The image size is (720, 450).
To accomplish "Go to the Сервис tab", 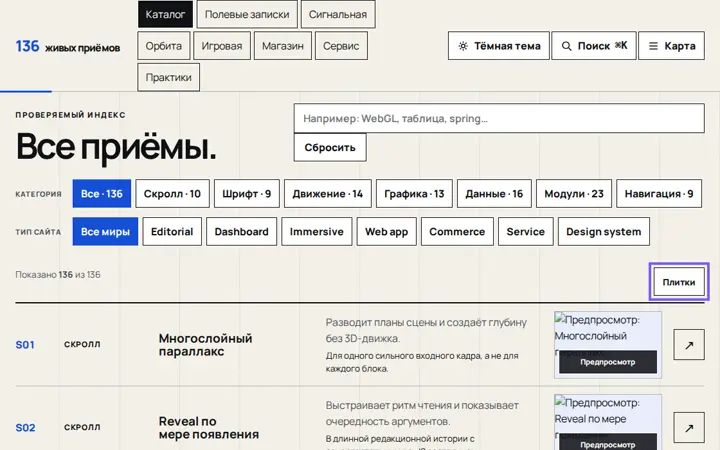I will pyautogui.click(x=341, y=45).
